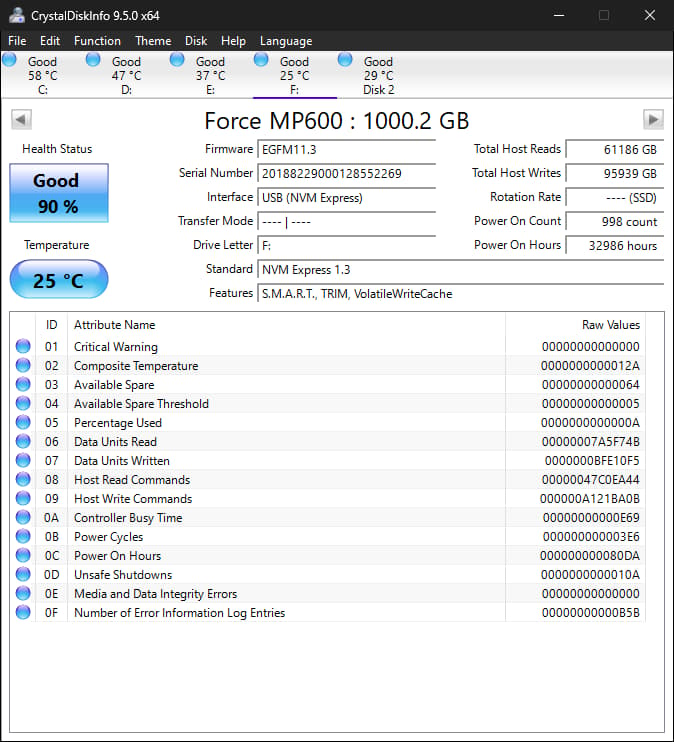Switch to drive C: tab at 58 °C
Screen dimensions: 674x742
coord(43,75)
